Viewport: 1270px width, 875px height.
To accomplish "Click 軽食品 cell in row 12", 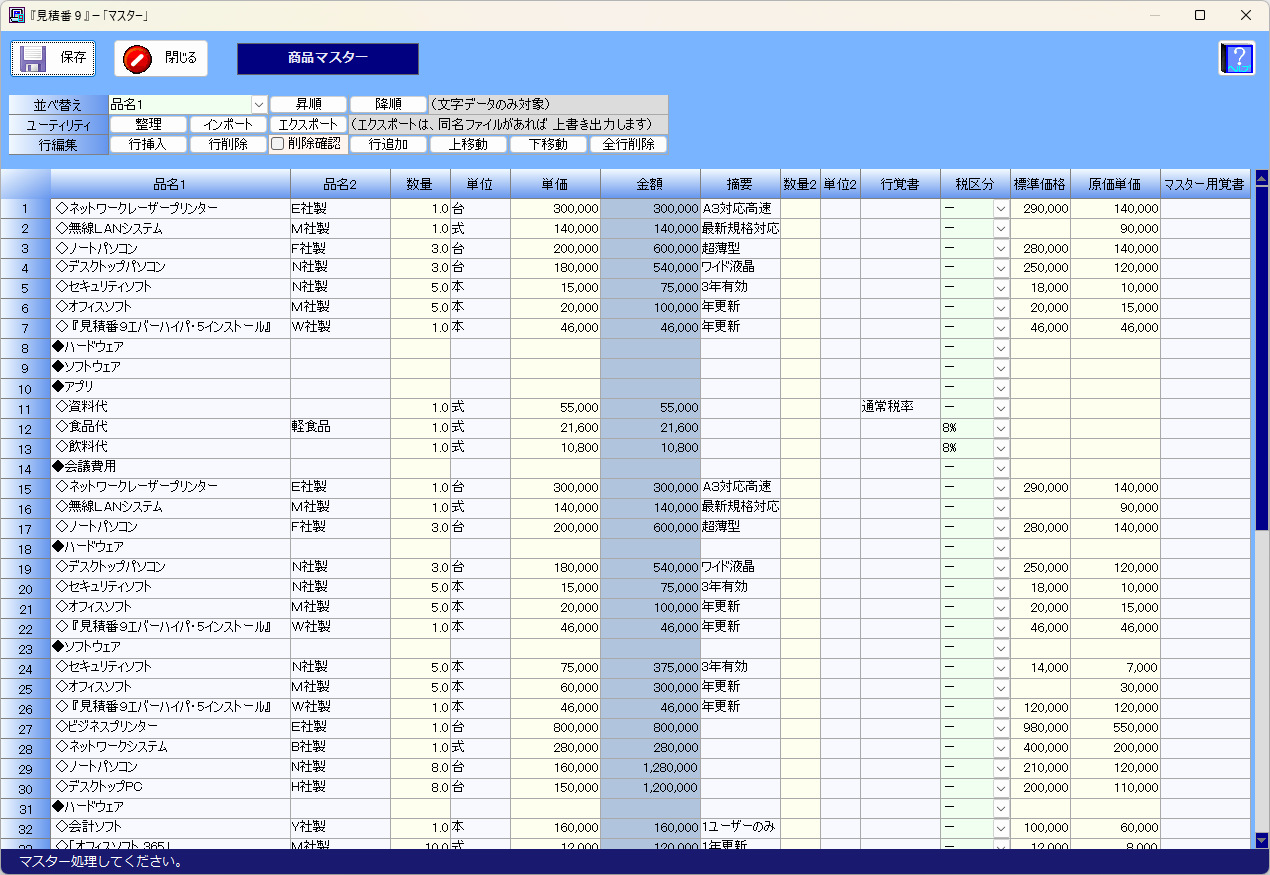I will pos(340,428).
